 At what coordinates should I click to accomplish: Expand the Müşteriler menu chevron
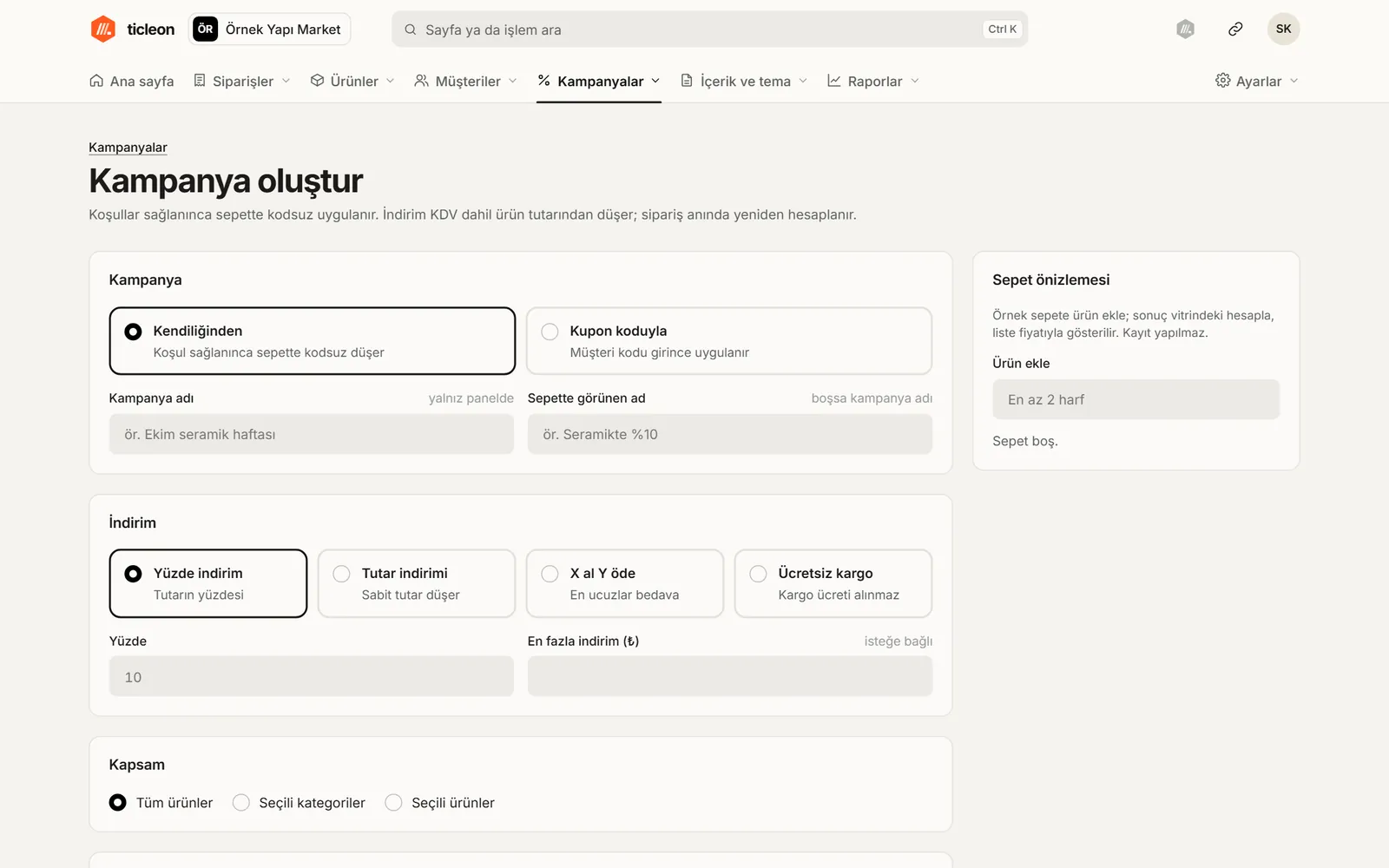513,81
